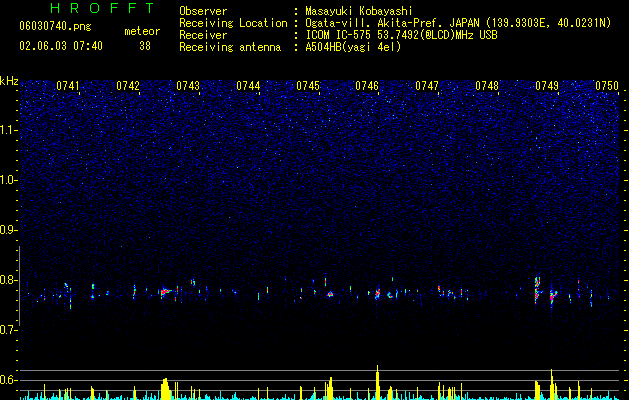The height and width of the screenshot is (400, 629).
Task: Click the tall meteor echo near 0749
Action: point(537,289)
